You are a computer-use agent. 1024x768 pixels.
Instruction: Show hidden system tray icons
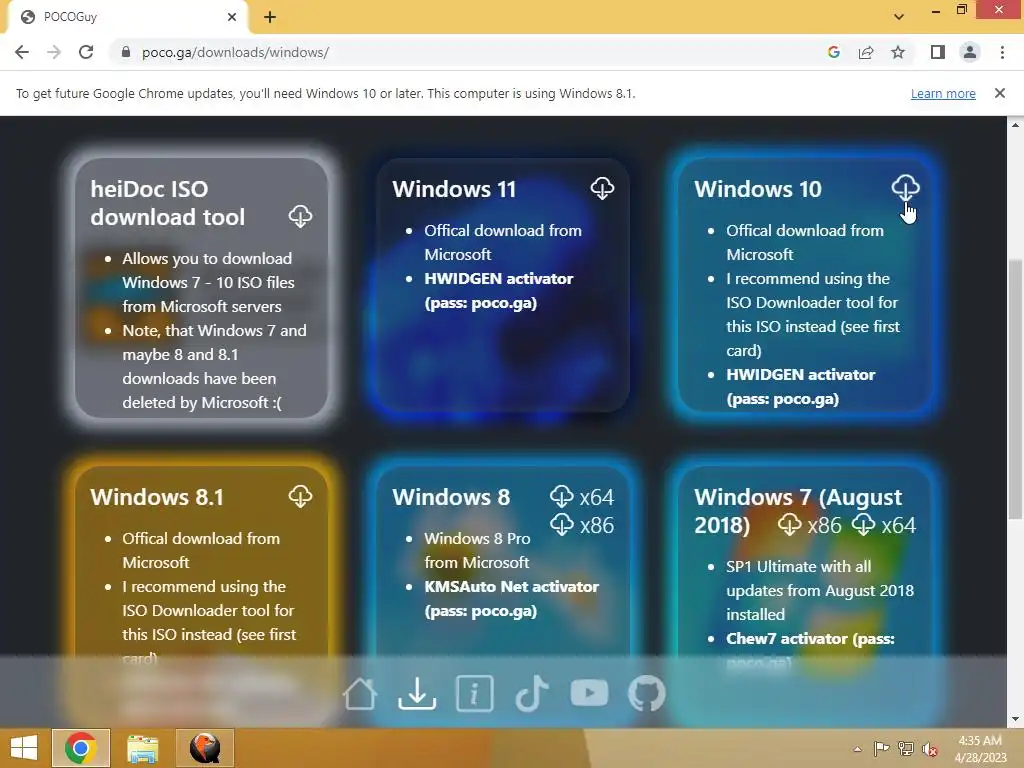coord(857,749)
